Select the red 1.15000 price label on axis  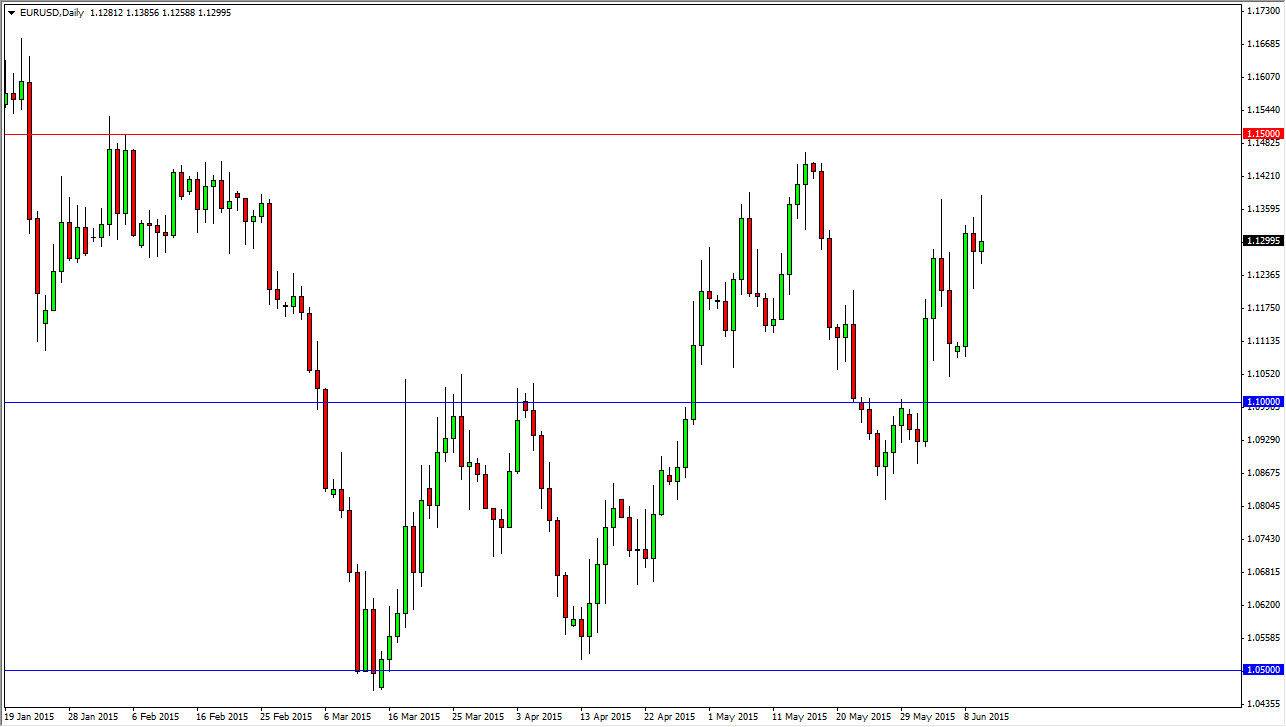1260,133
